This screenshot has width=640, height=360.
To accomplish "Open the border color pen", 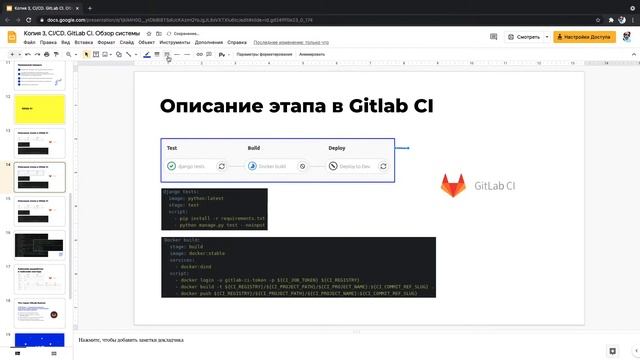I will (x=147, y=54).
